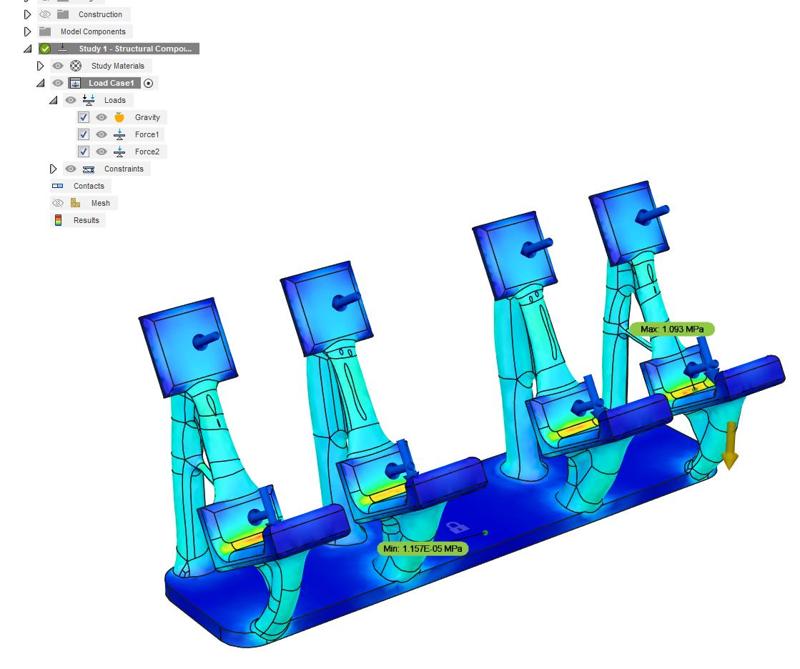Select the Contacts label
The height and width of the screenshot is (669, 800).
tap(88, 186)
